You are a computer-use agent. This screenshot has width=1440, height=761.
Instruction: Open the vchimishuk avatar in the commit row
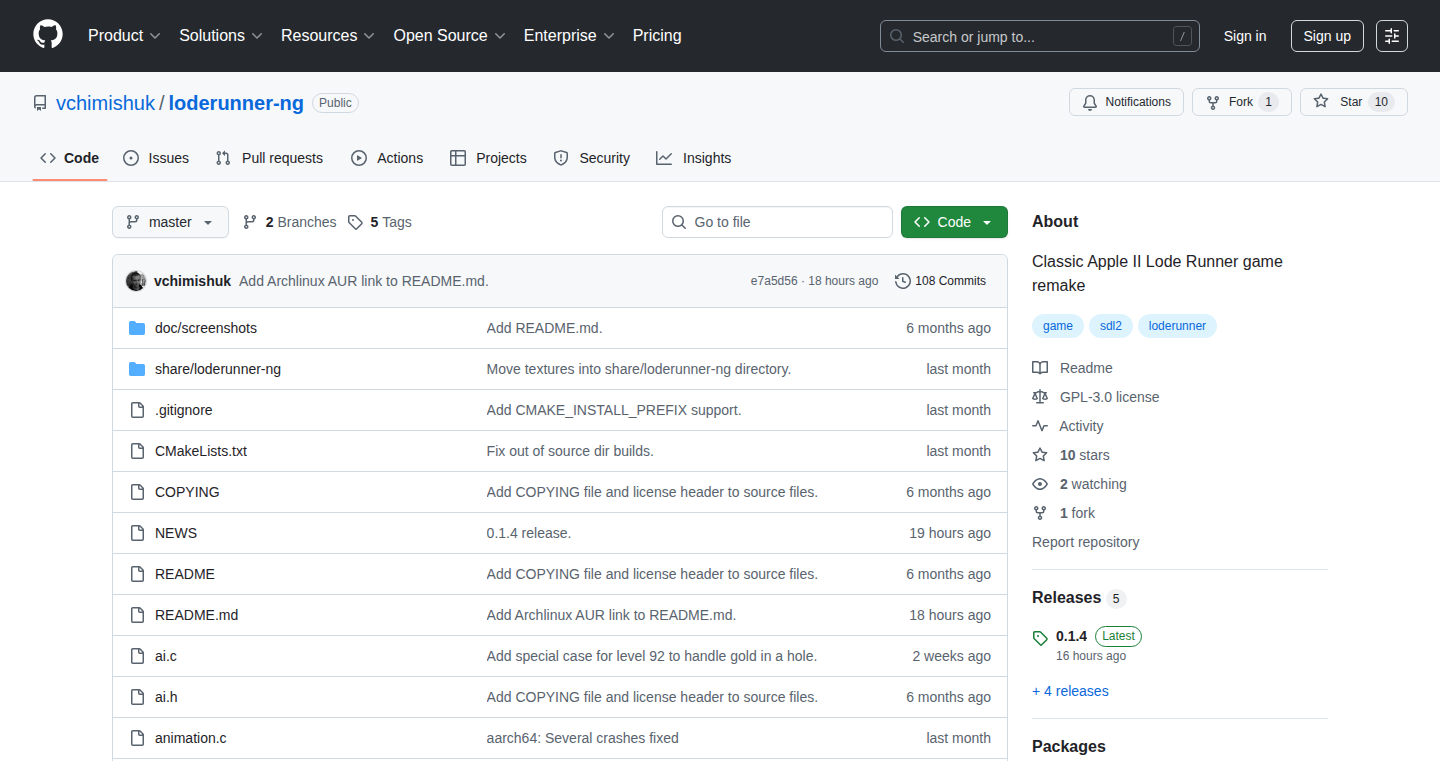pyautogui.click(x=136, y=281)
